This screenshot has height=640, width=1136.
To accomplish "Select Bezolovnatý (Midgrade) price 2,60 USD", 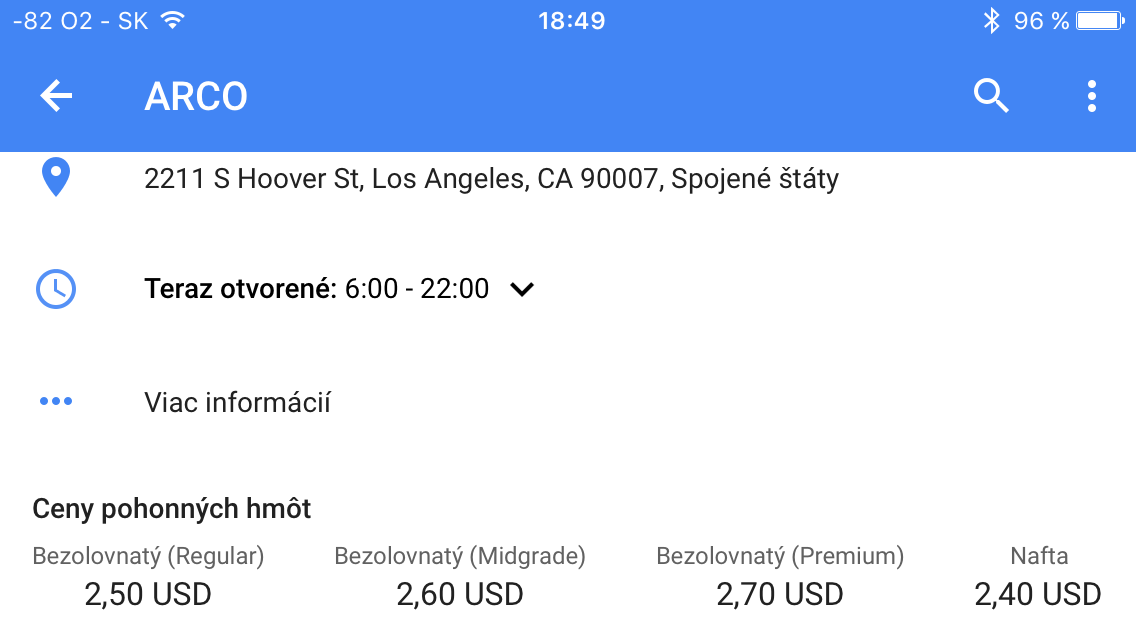I will (460, 595).
